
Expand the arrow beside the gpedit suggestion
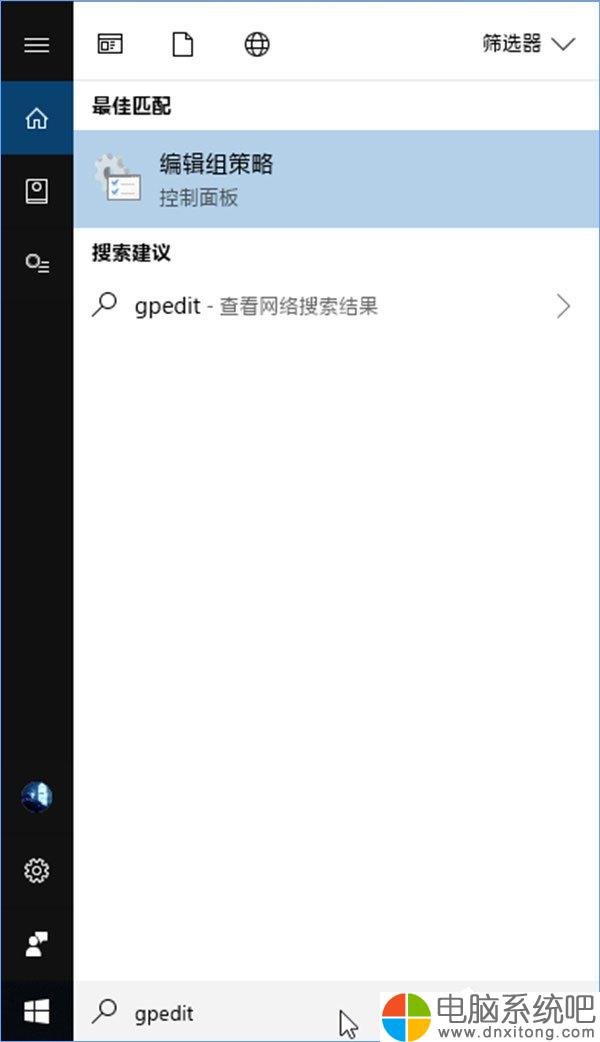(563, 306)
